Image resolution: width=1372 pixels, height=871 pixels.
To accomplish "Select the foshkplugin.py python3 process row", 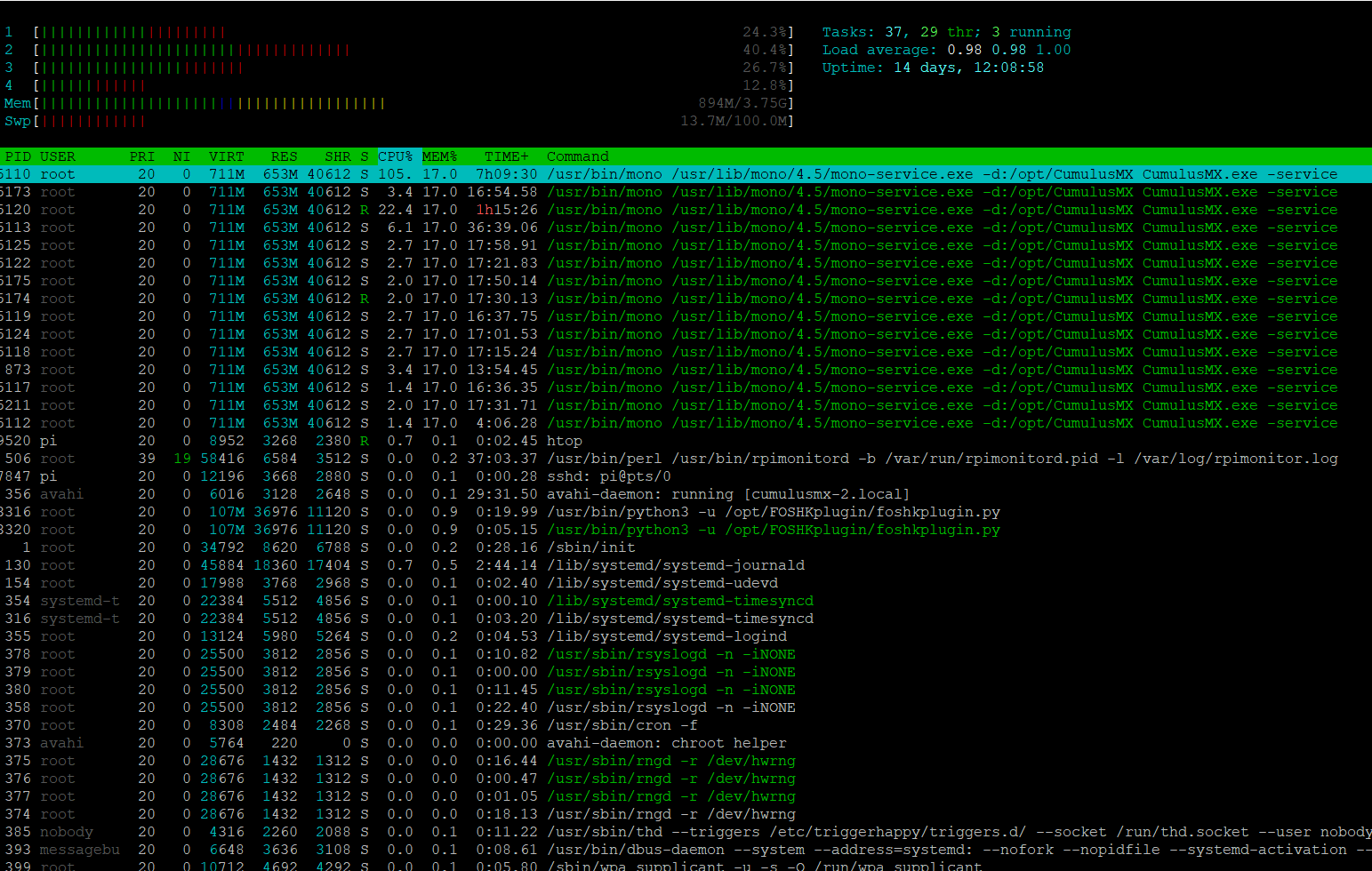I will [356, 512].
